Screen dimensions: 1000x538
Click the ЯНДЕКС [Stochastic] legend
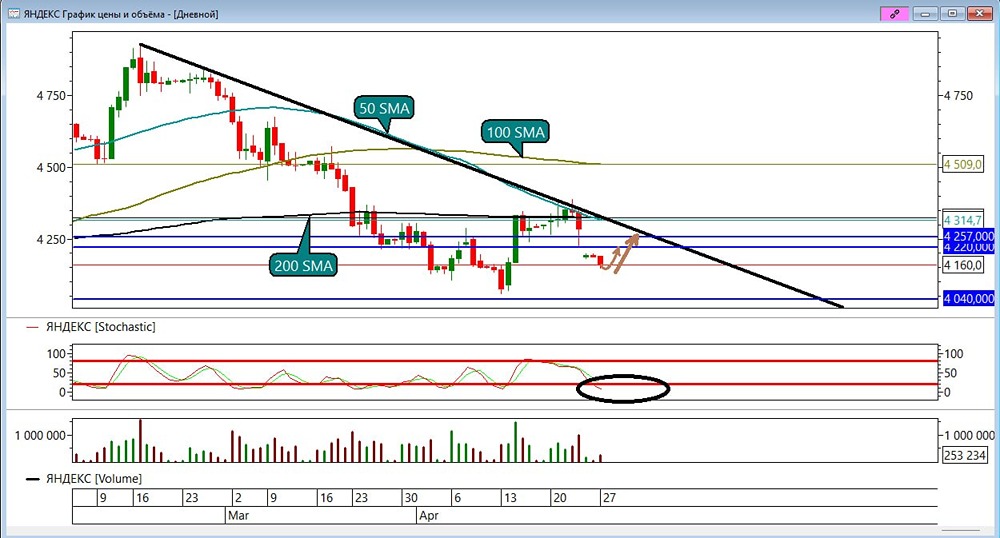[x=91, y=327]
